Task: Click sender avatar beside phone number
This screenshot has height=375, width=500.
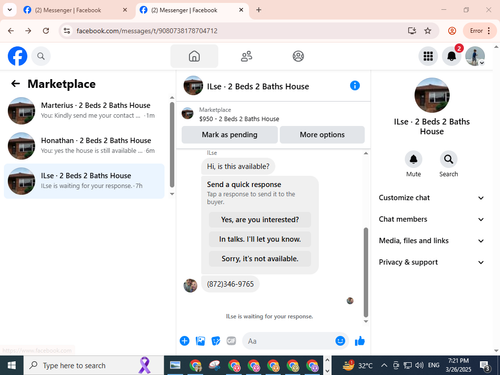Action: tap(190, 286)
